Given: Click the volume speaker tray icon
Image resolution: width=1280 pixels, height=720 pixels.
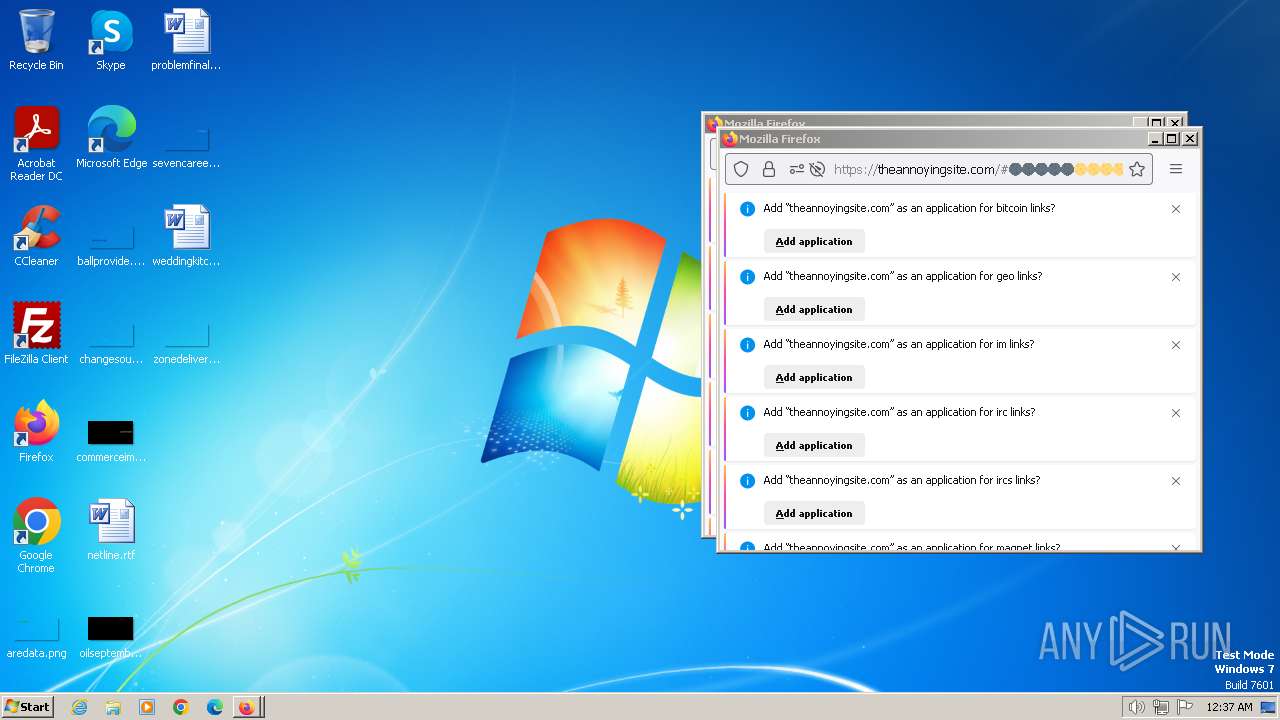Looking at the screenshot, I should (x=1136, y=707).
